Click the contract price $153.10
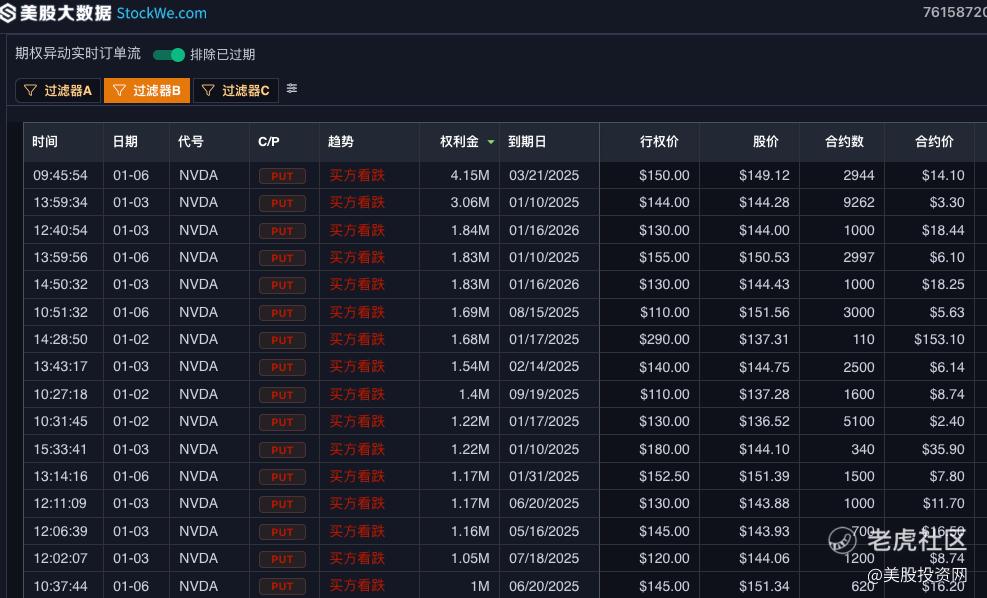 click(x=939, y=339)
